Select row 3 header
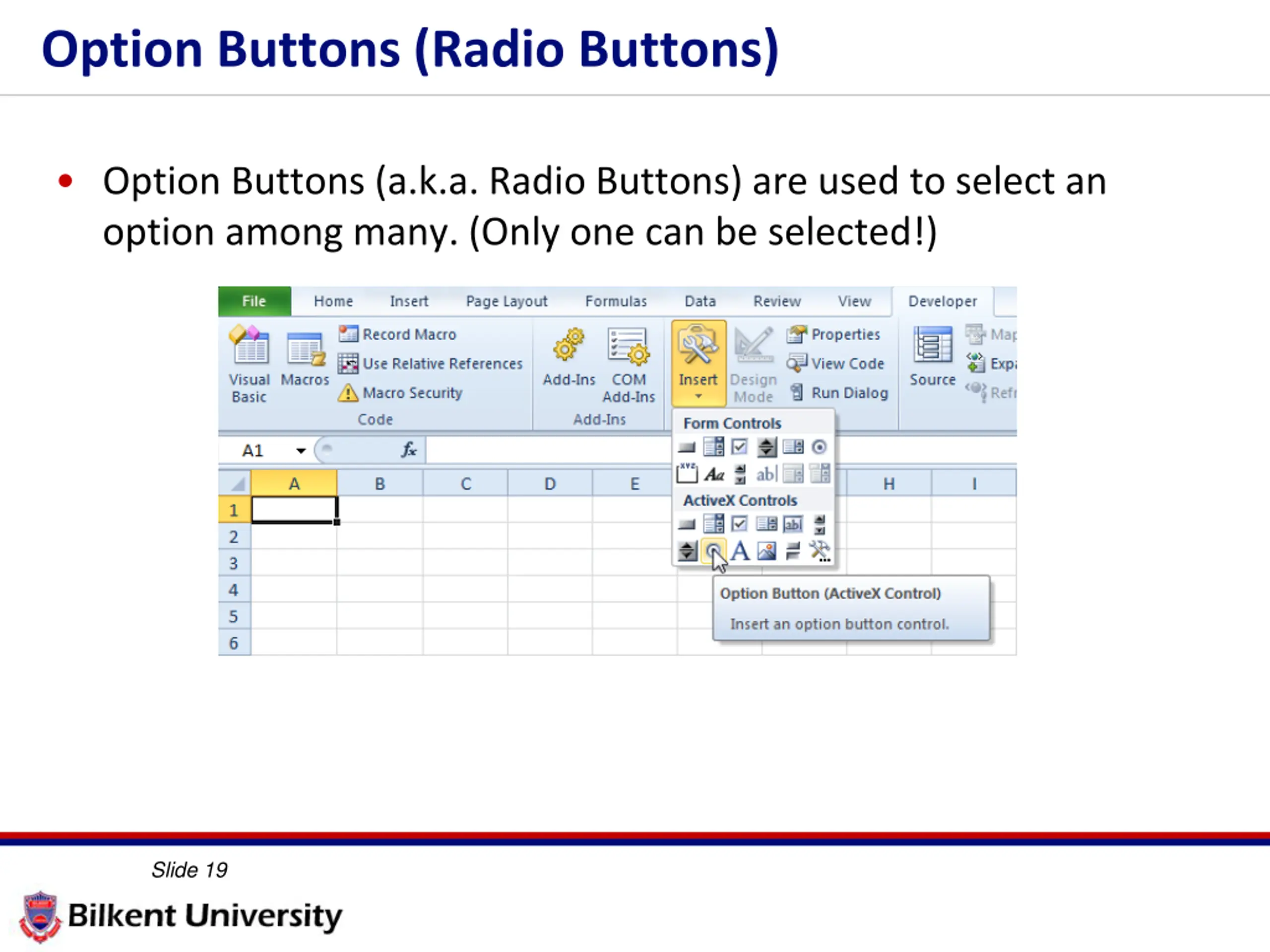The height and width of the screenshot is (952, 1270). [x=234, y=563]
